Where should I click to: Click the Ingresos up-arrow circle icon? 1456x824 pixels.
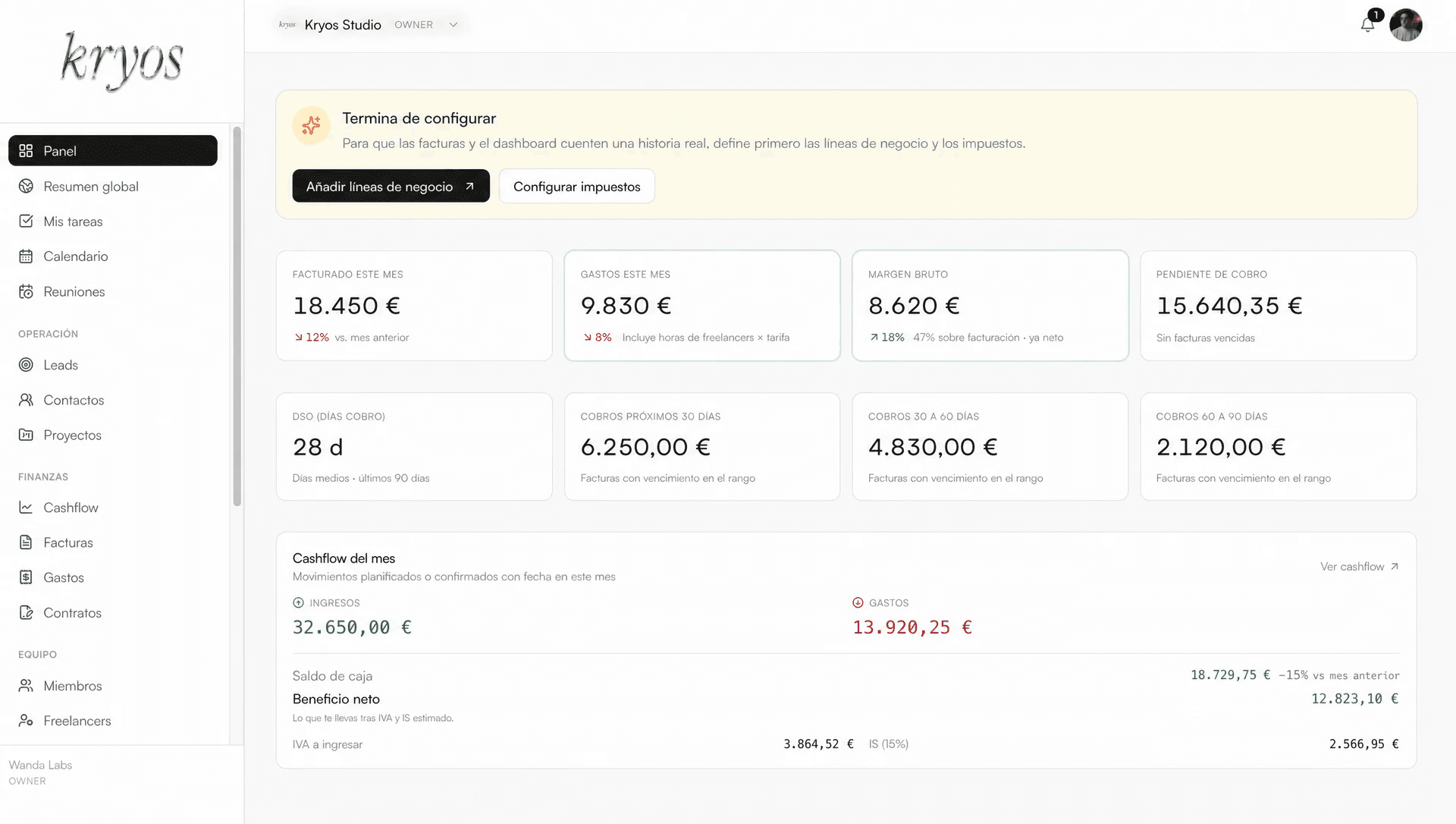point(298,602)
